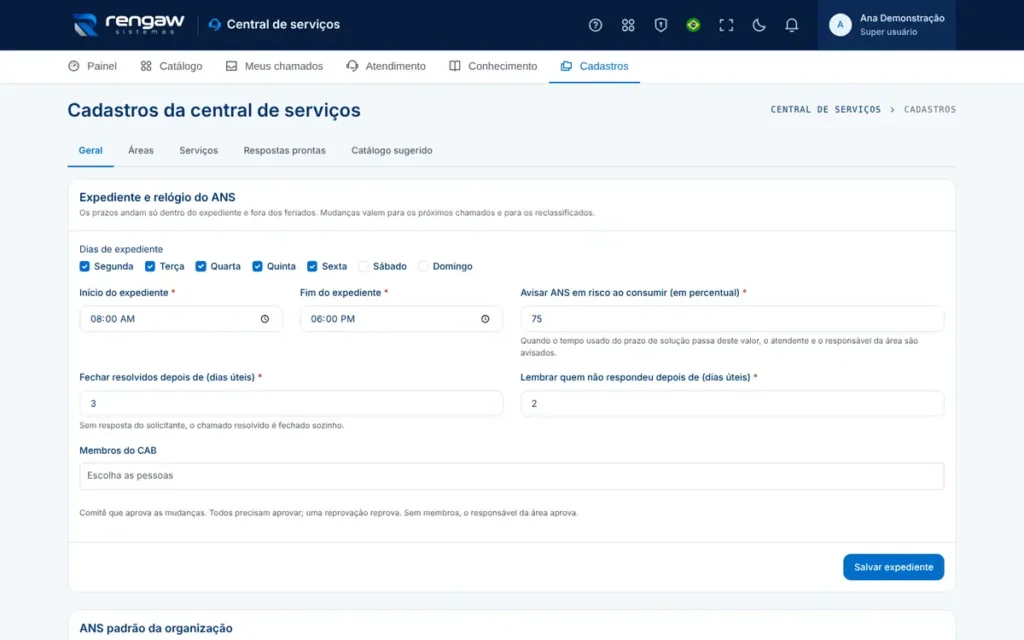Switch to the Áreas tab

tap(140, 150)
